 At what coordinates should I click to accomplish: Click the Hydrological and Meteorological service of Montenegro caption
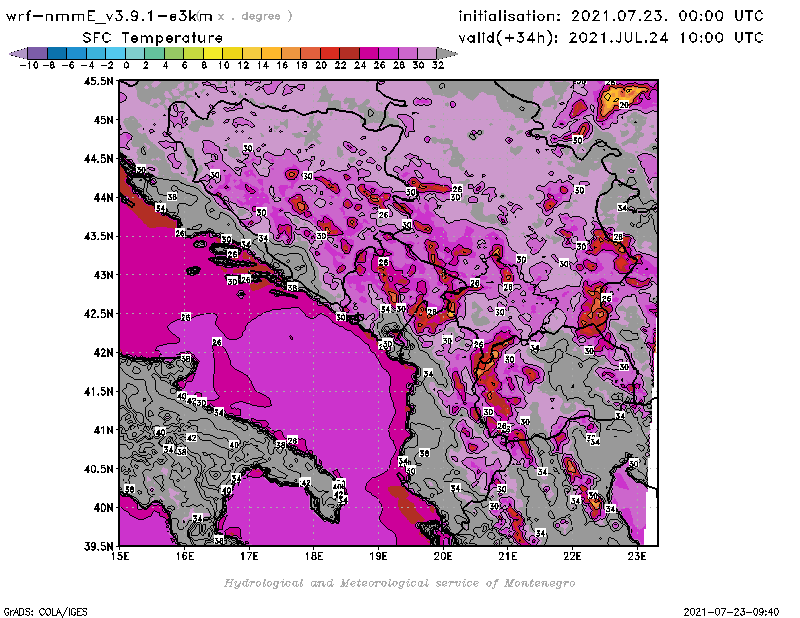pos(399,583)
